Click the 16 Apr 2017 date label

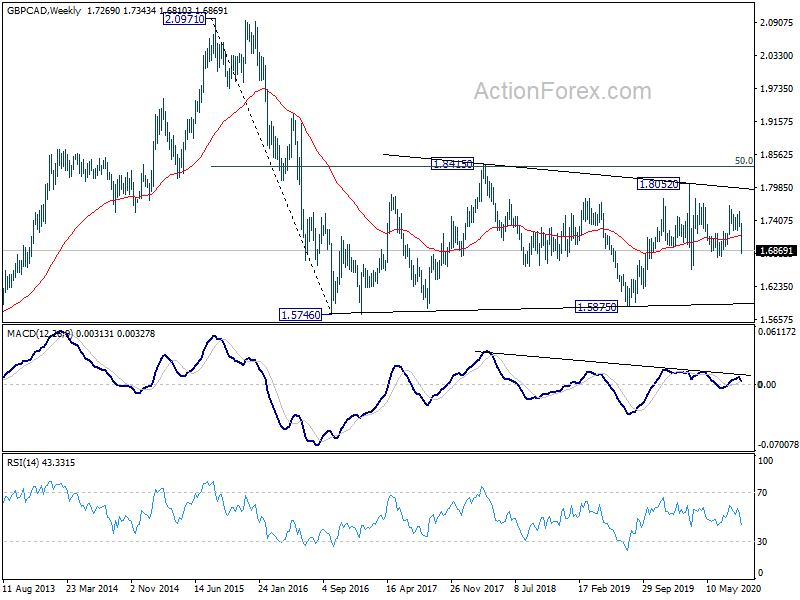click(x=411, y=589)
